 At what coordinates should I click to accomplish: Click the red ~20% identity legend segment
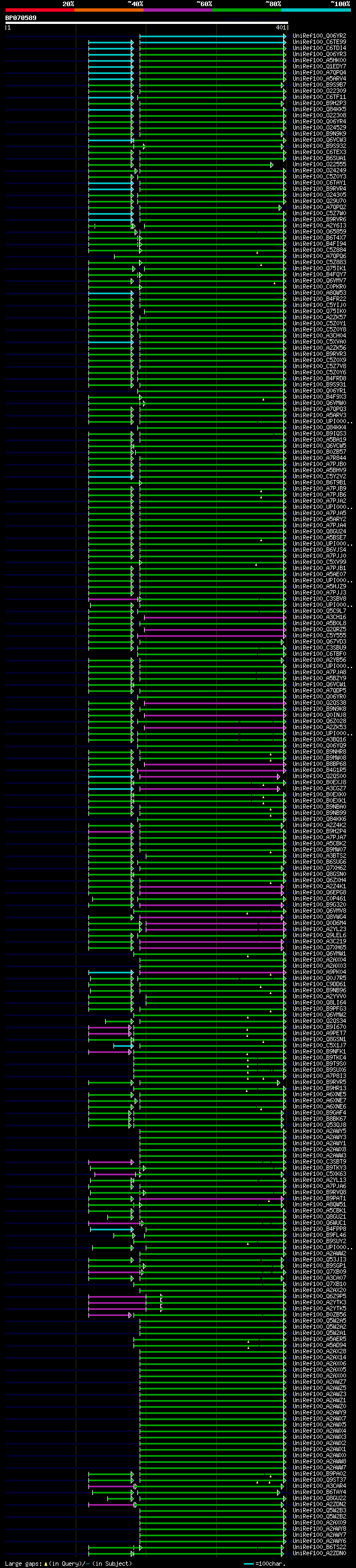pyautogui.click(x=40, y=10)
